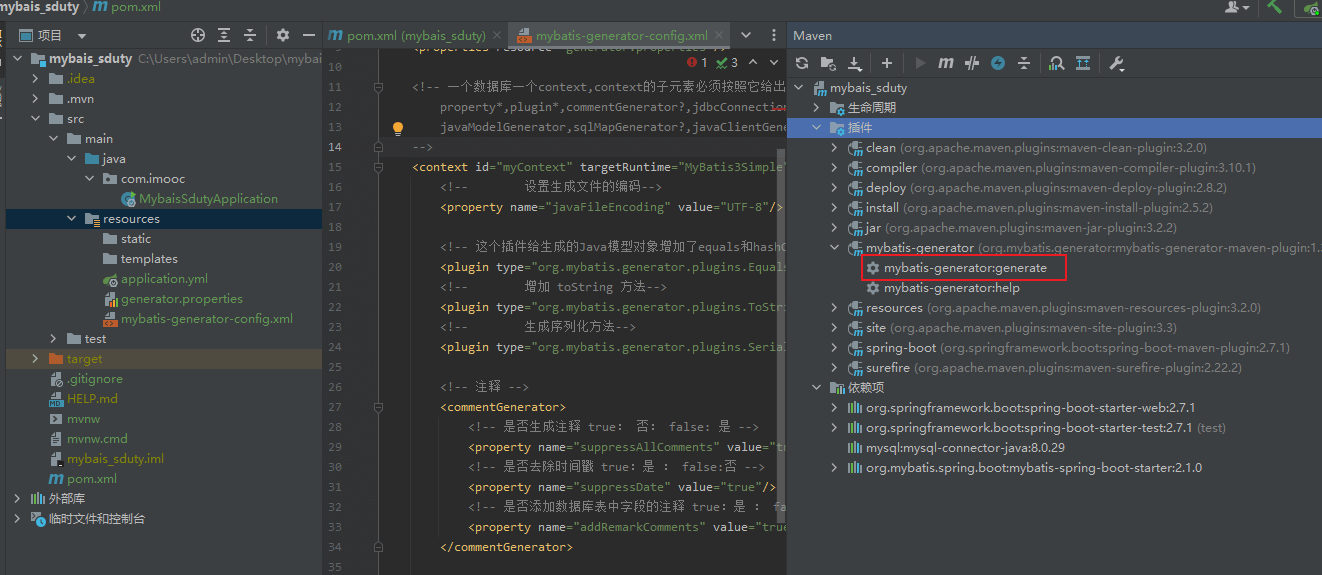Click fold marker on commentGenerator line
The width and height of the screenshot is (1322, 575).
click(379, 407)
